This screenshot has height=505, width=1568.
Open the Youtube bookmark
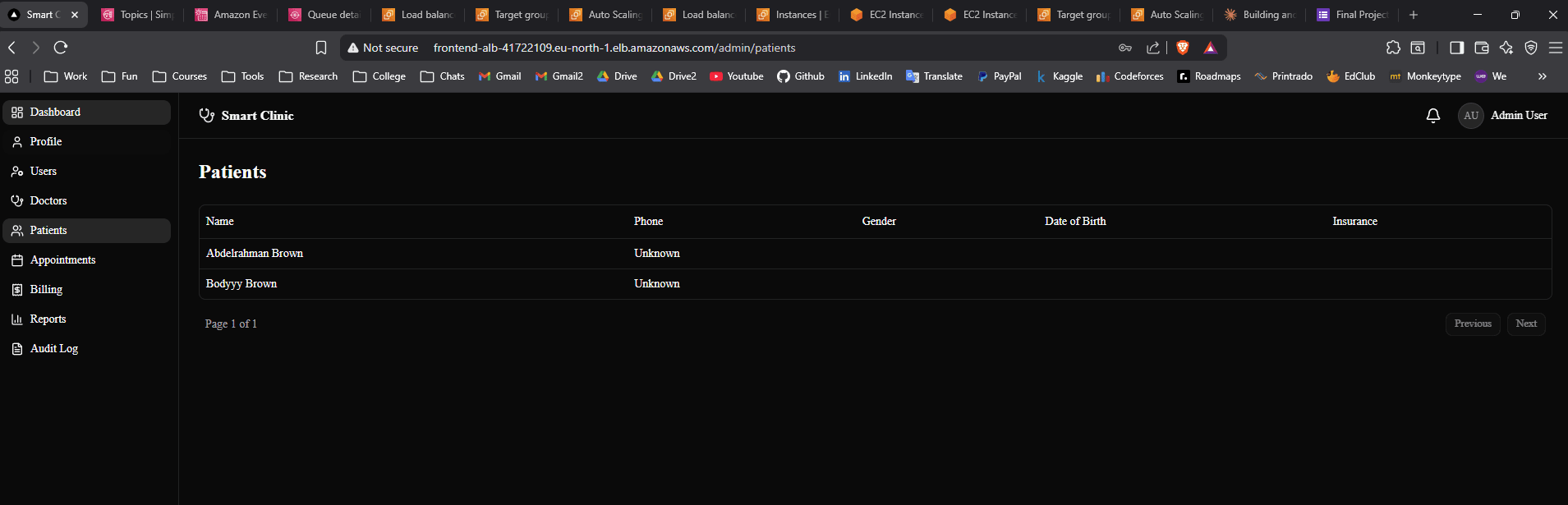tap(737, 76)
